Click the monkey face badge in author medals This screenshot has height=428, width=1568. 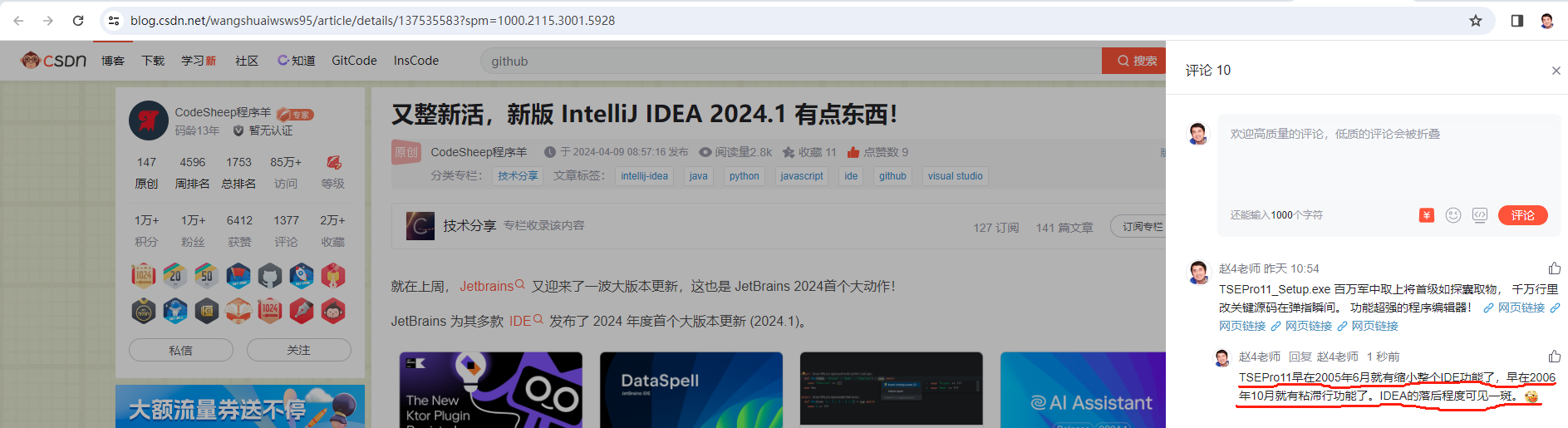coord(333,311)
